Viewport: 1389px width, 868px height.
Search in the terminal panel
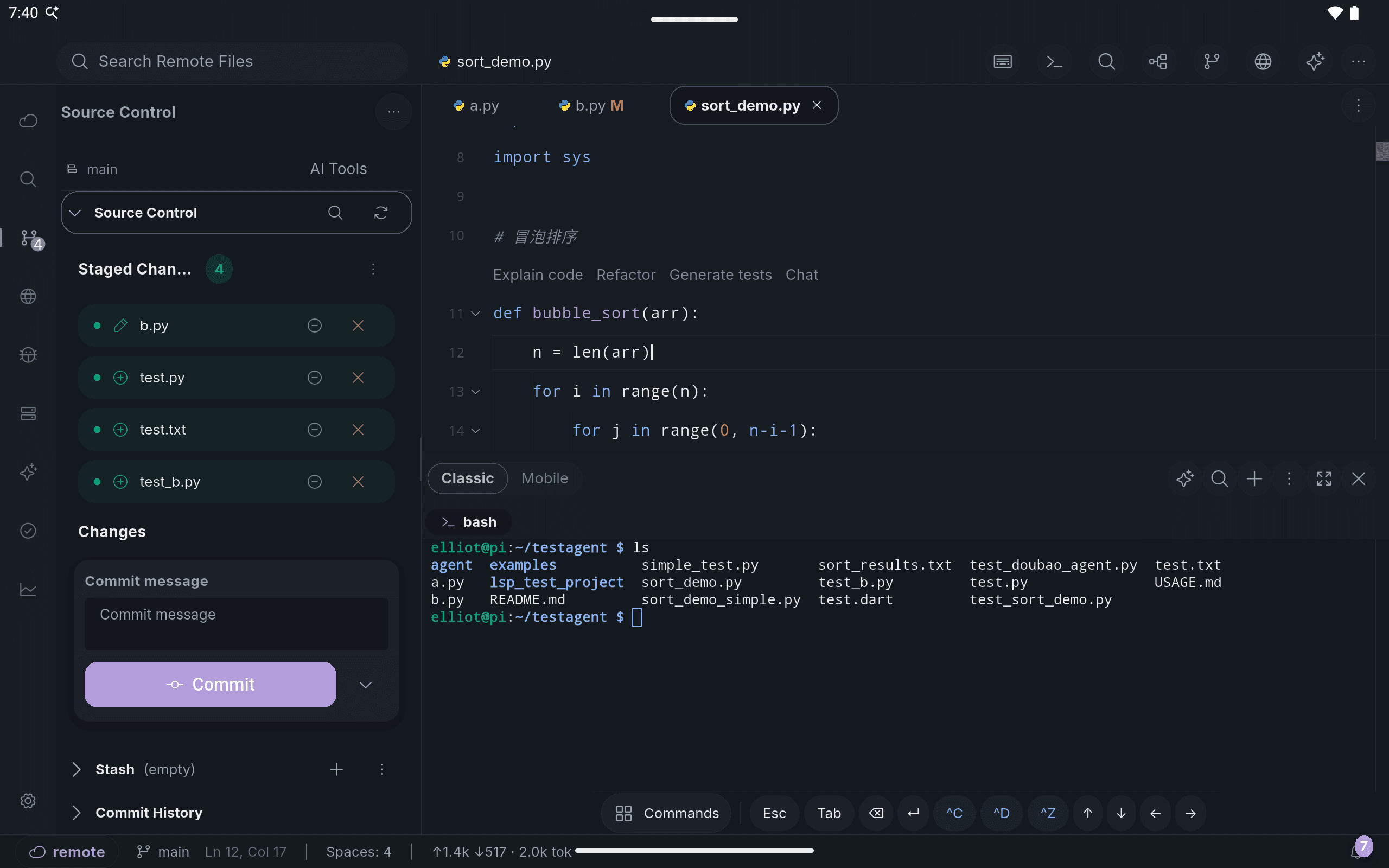[x=1220, y=479]
